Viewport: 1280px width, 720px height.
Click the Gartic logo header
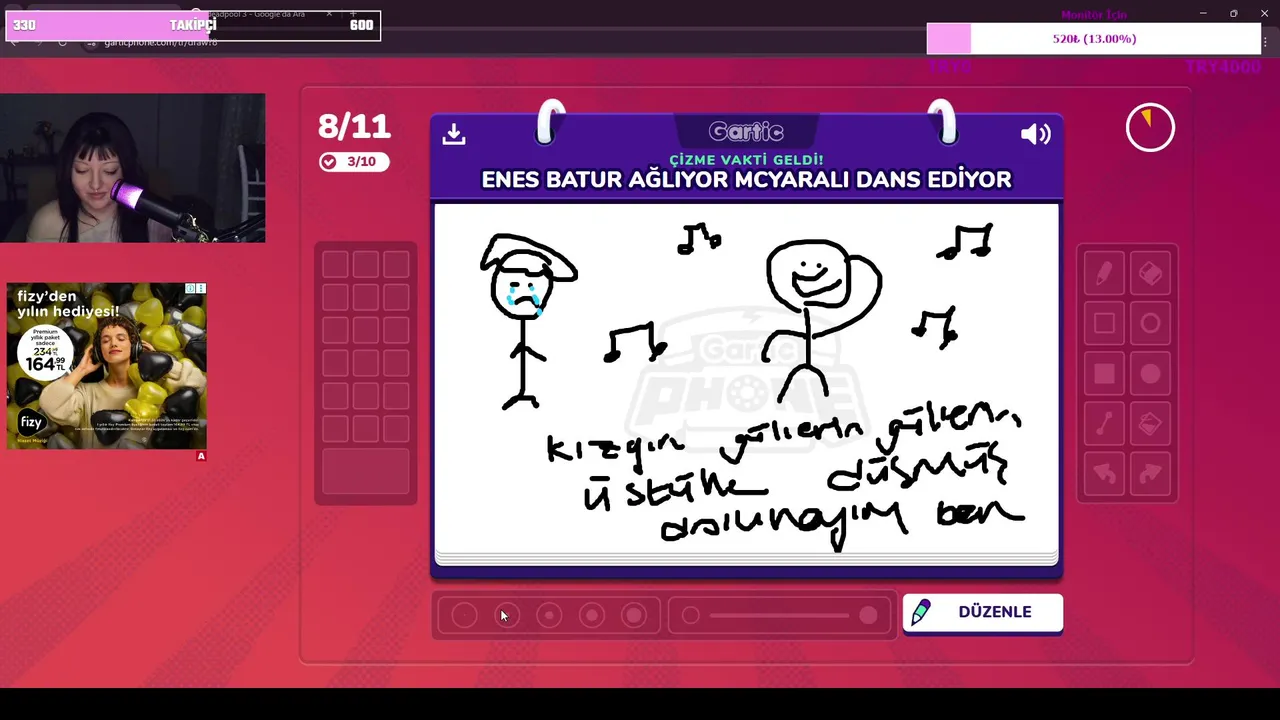click(x=746, y=132)
